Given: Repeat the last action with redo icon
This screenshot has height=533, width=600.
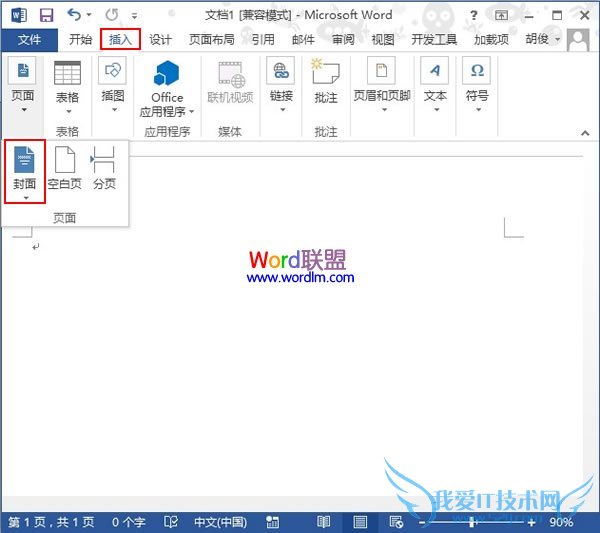Looking at the screenshot, I should pos(112,15).
